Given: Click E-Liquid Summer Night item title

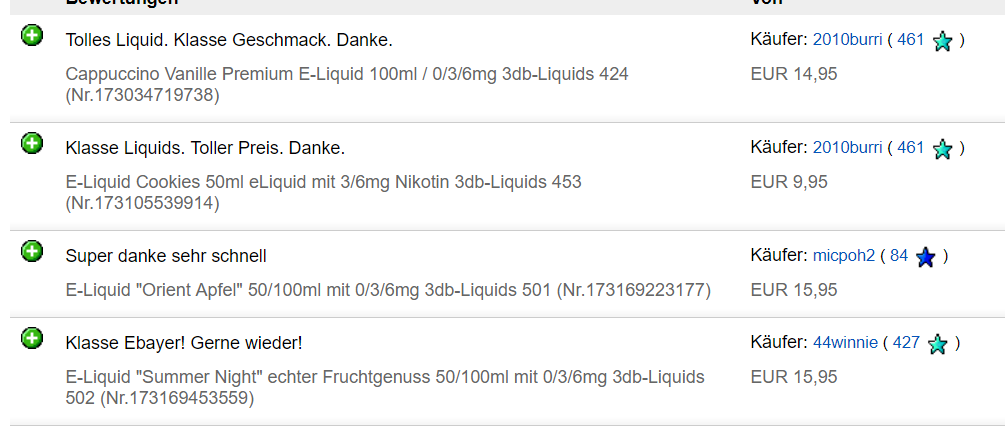Looking at the screenshot, I should coord(385,387).
